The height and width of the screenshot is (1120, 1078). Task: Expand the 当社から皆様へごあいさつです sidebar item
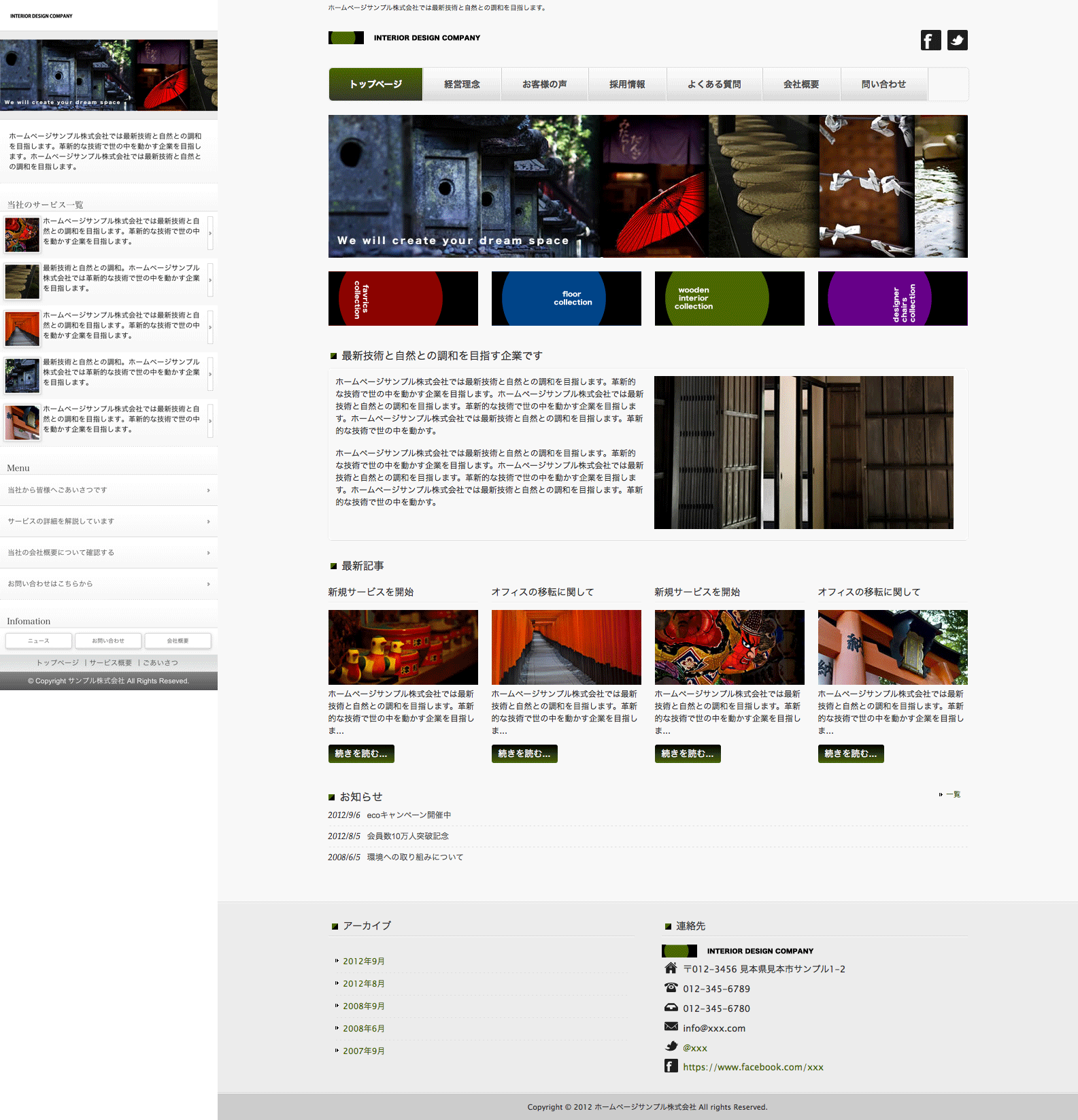click(208, 490)
